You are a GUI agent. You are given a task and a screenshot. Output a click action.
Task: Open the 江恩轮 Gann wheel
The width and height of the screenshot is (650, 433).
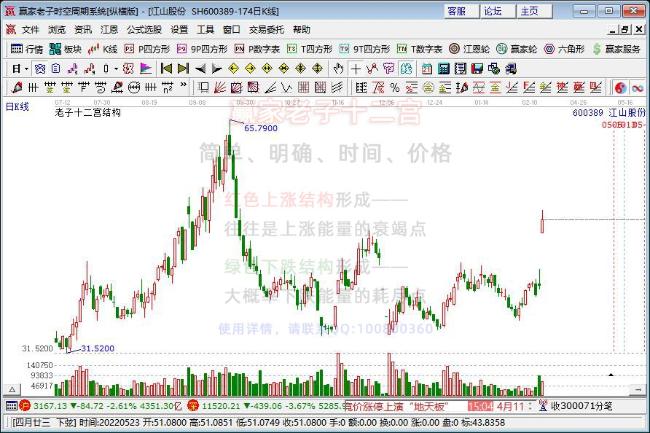(x=469, y=49)
